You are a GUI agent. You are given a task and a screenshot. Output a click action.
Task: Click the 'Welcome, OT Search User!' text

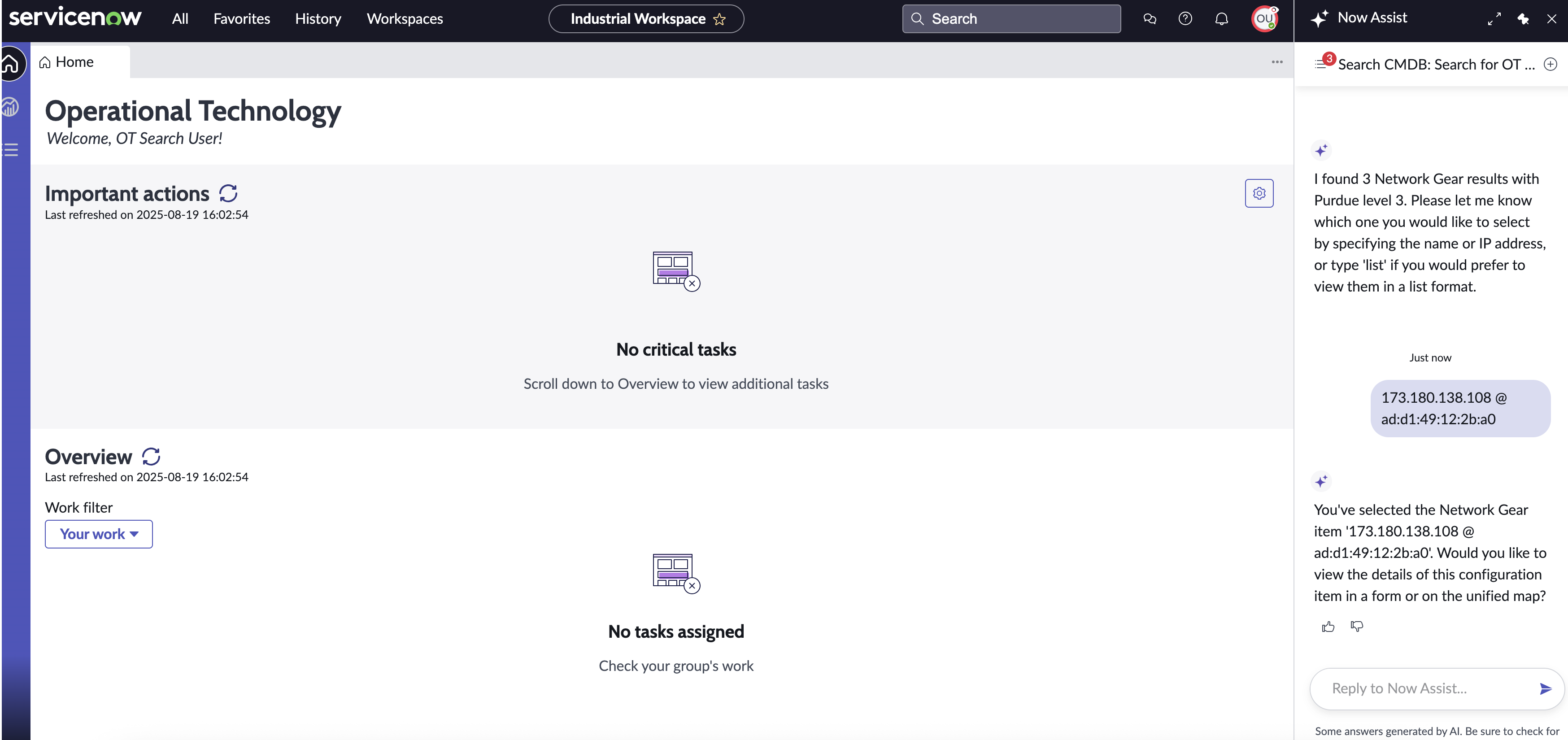pos(134,139)
